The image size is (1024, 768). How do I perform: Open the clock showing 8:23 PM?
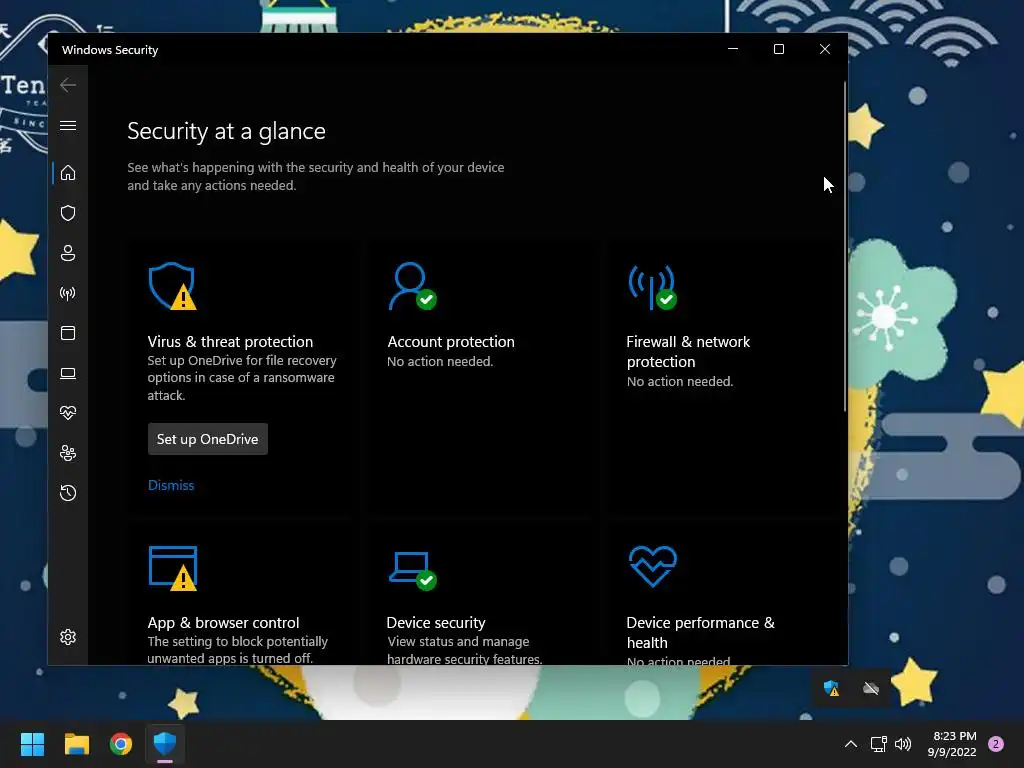[x=952, y=744]
